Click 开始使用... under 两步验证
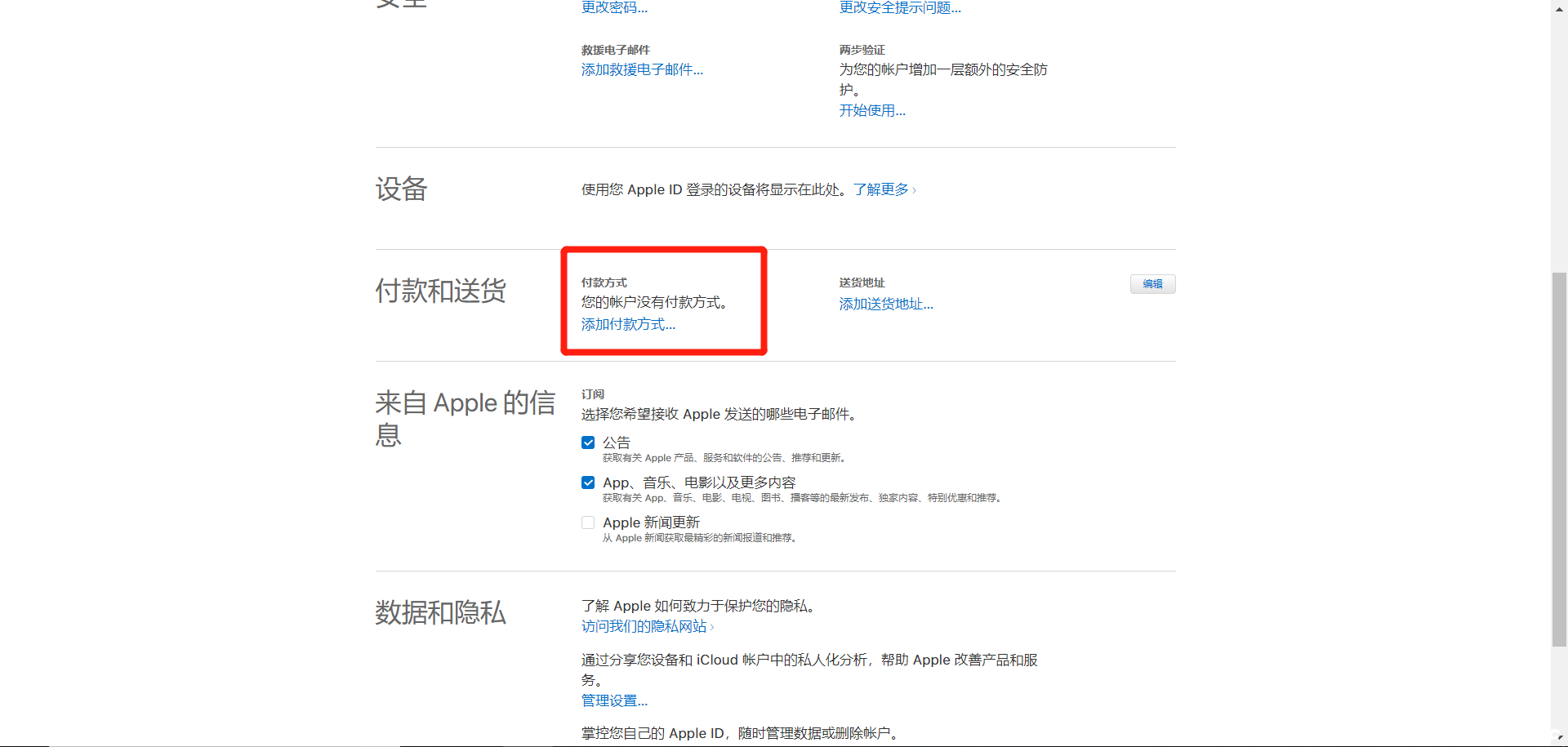The image size is (1568, 747). pos(872,111)
